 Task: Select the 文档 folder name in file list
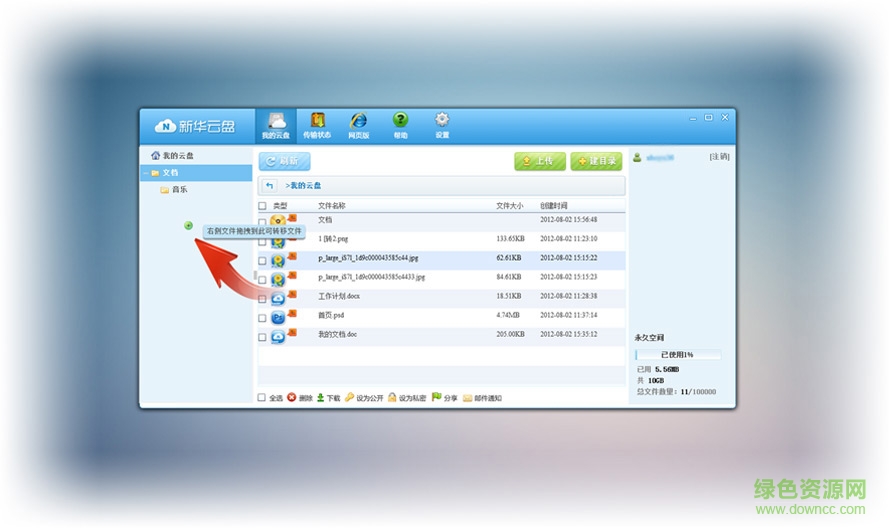pyautogui.click(x=325, y=219)
